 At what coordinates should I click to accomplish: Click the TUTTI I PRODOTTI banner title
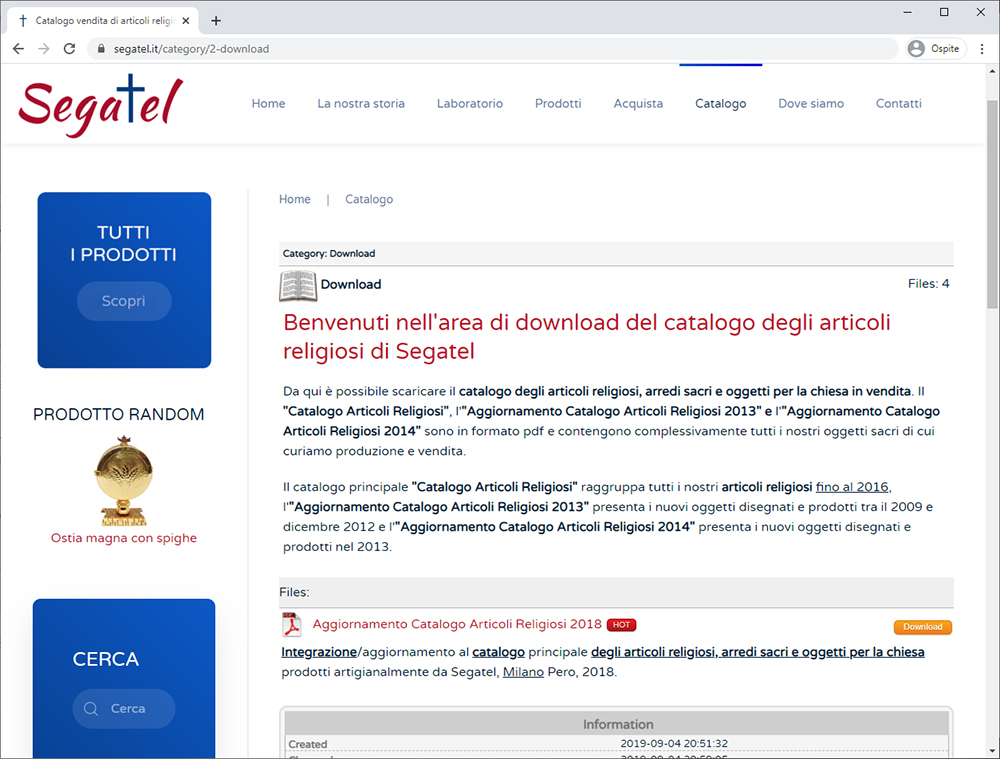(124, 244)
